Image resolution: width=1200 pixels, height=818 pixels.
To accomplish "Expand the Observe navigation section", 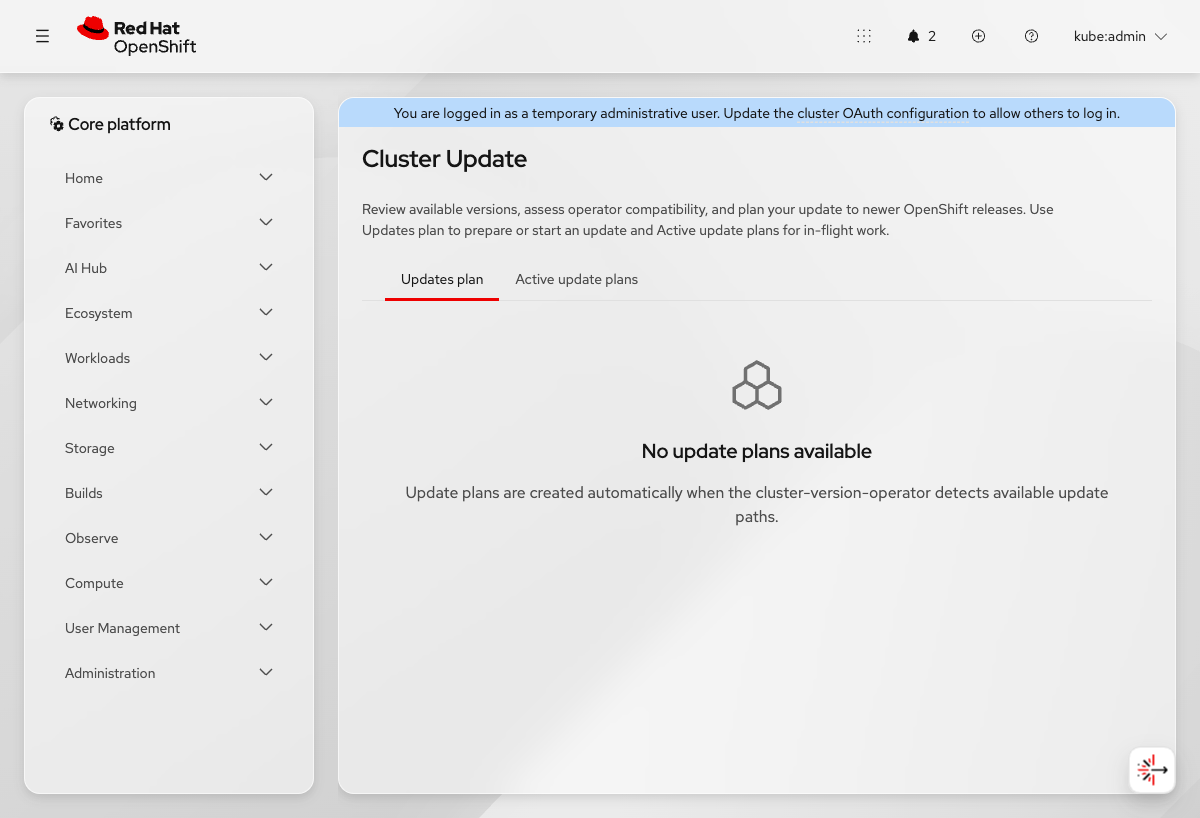I will (169, 538).
